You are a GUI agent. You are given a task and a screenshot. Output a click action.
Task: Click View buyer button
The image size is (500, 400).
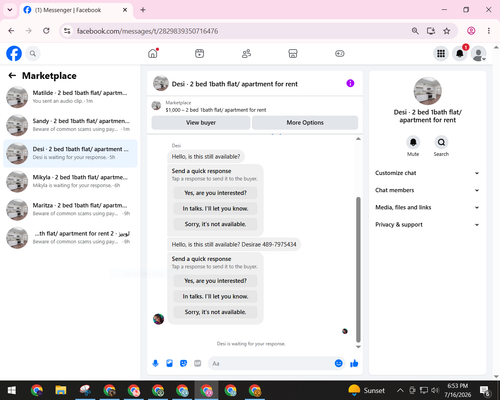(x=201, y=123)
